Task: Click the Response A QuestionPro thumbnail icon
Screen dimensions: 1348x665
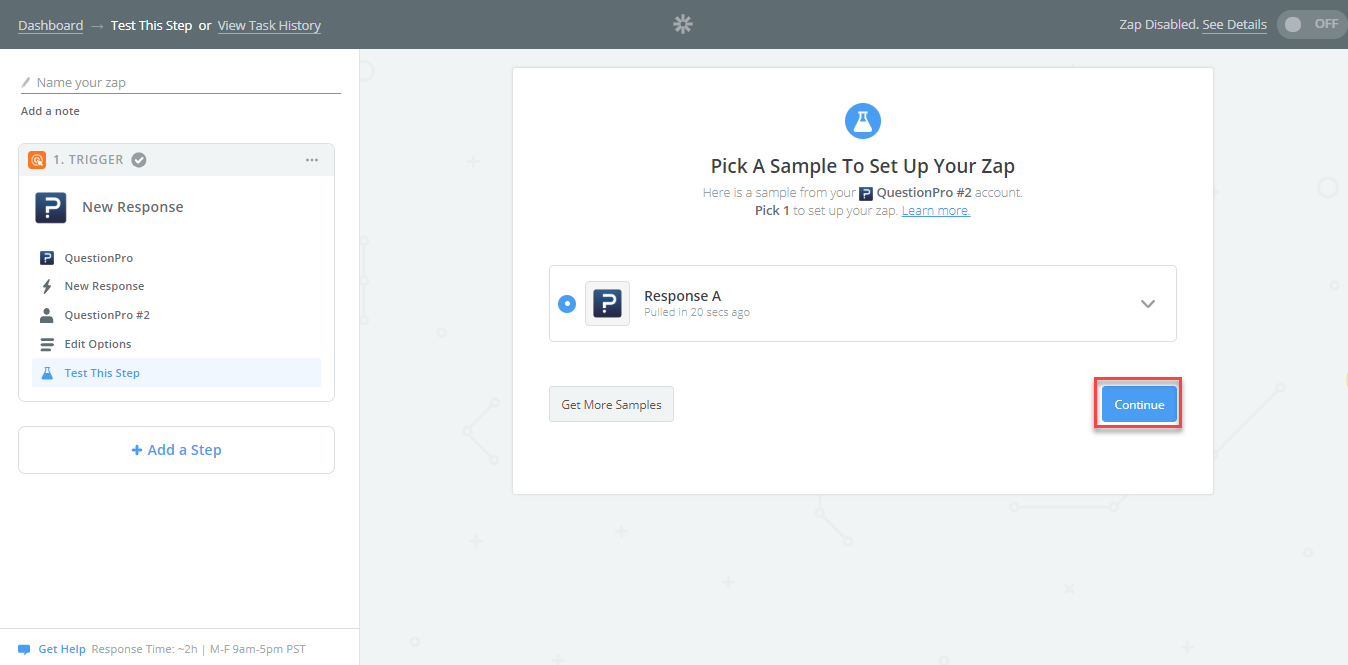Action: [607, 303]
